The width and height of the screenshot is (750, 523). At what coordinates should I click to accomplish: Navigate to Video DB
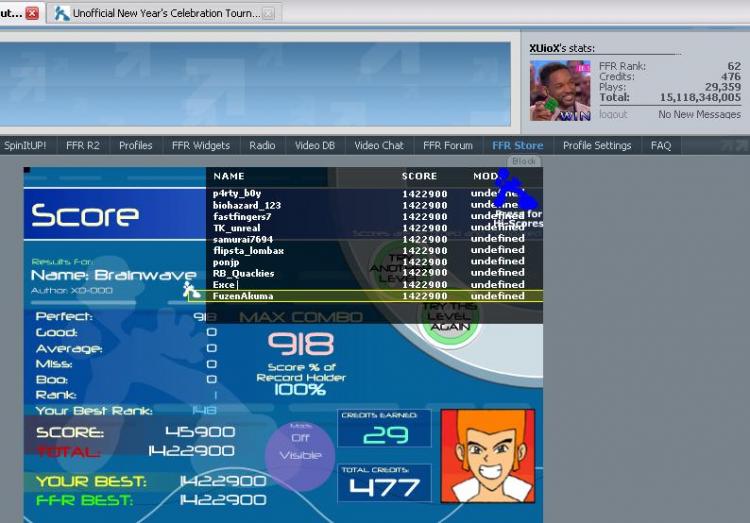click(x=315, y=145)
